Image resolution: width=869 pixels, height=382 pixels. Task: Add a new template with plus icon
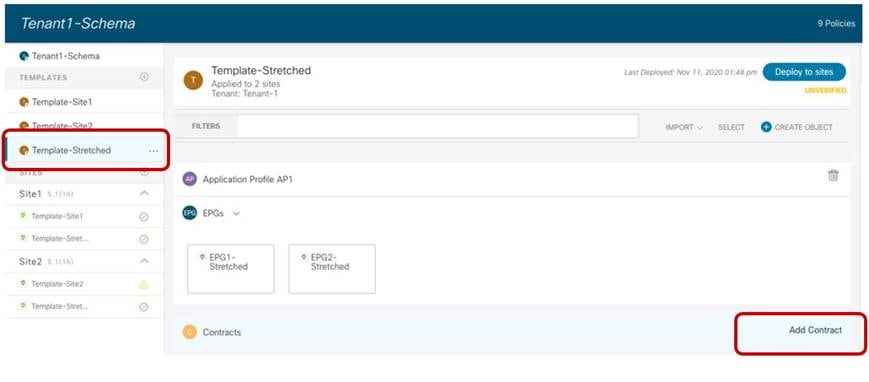(144, 77)
